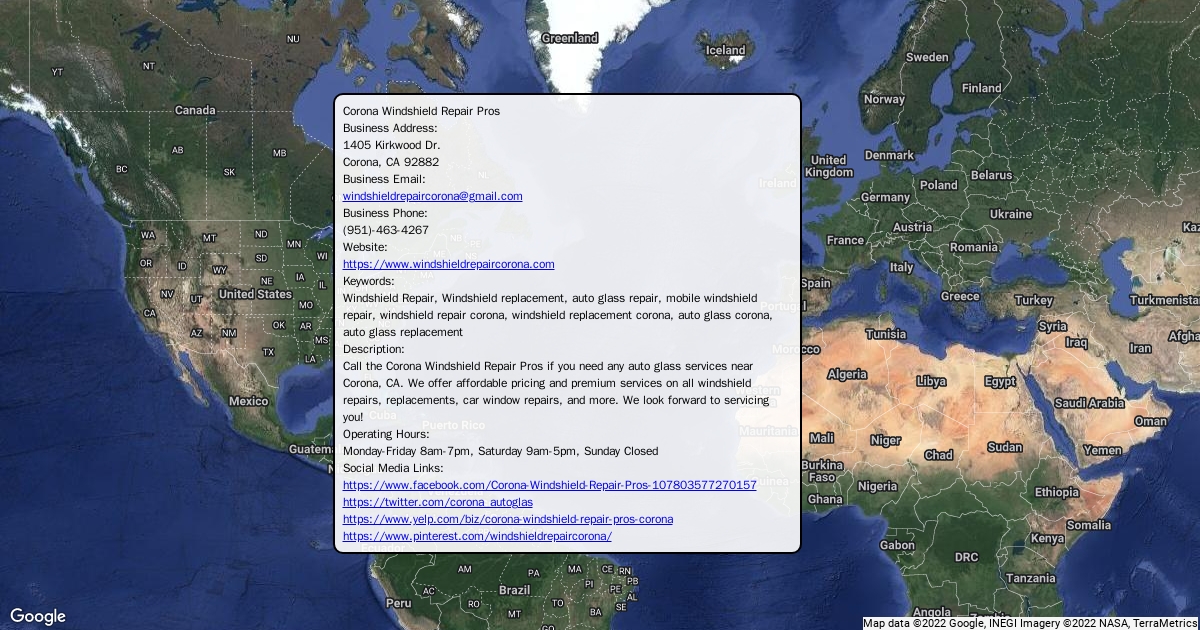Select the Brazil label on the map
Image resolution: width=1200 pixels, height=630 pixels.
514,590
